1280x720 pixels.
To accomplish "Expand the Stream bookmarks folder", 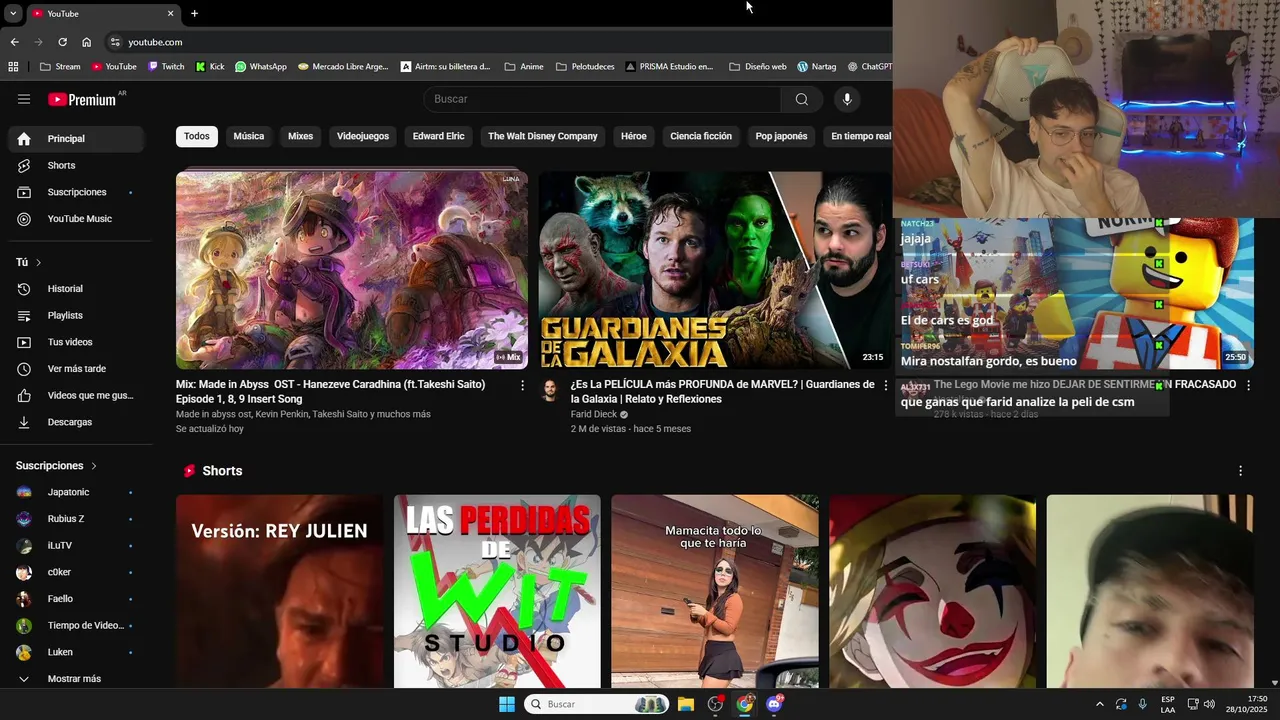I will pos(60,67).
